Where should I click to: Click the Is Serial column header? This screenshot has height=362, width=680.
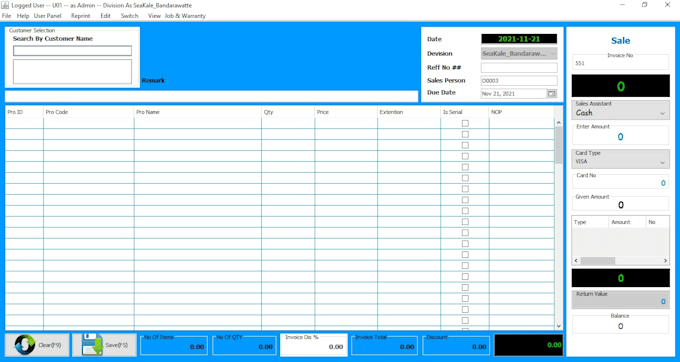[x=465, y=112]
